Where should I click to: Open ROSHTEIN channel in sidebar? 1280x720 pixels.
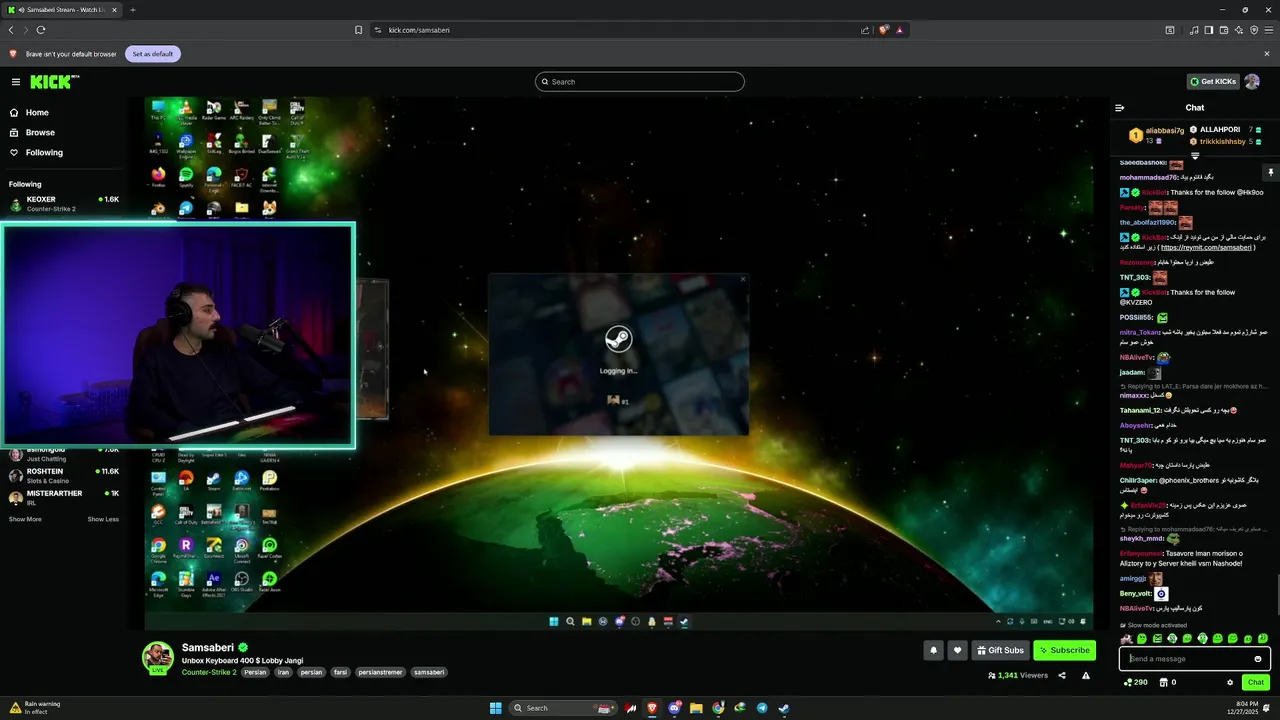[x=64, y=475]
